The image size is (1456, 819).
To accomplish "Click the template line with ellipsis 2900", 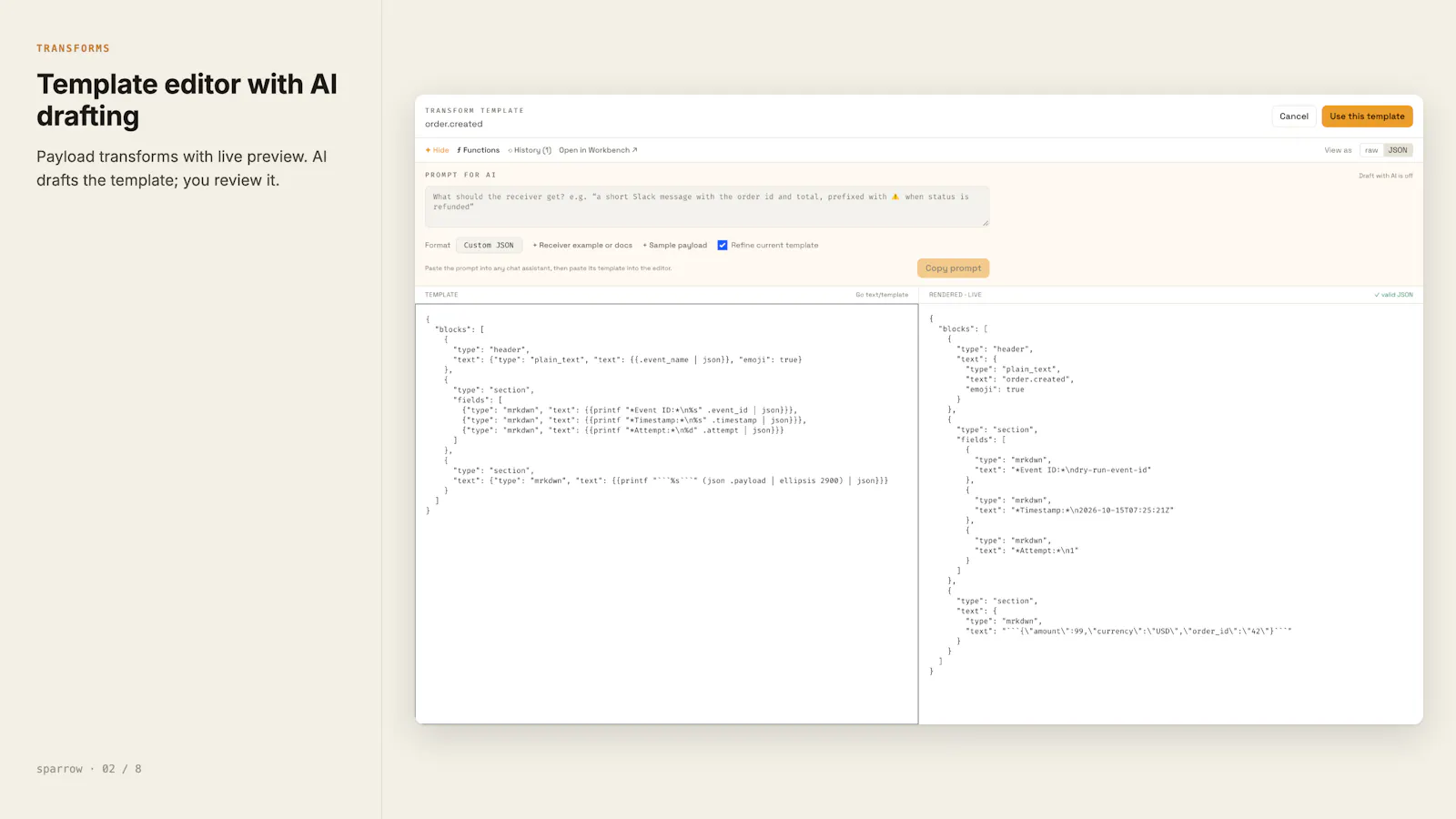I will click(x=671, y=480).
